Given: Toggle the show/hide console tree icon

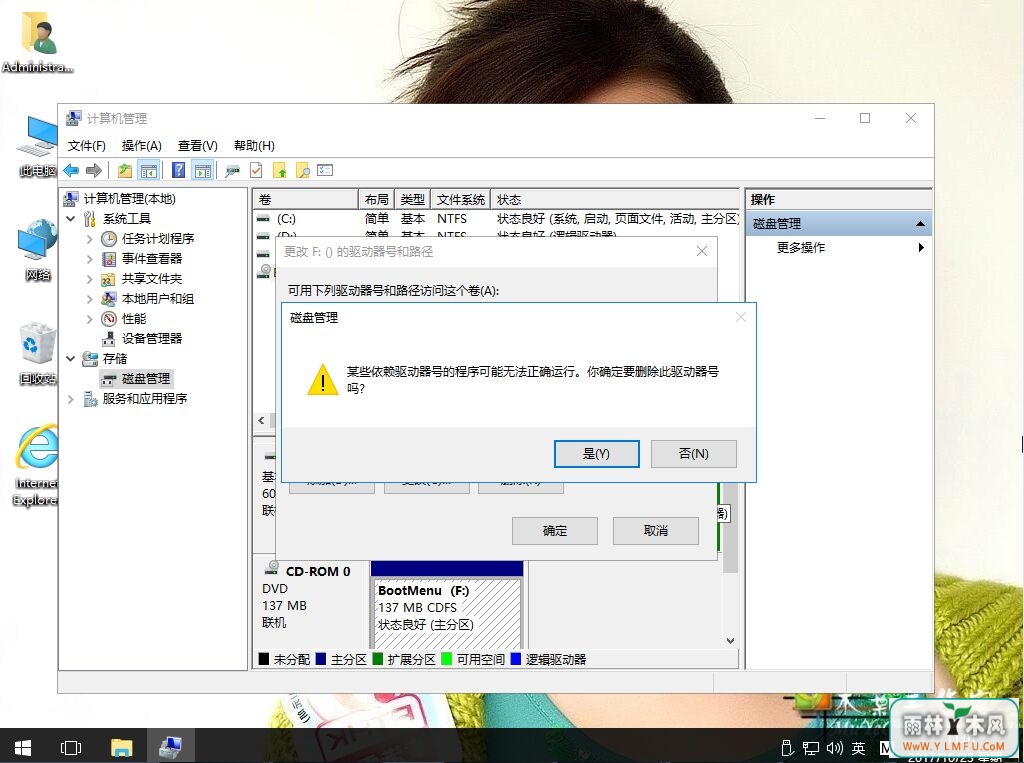Looking at the screenshot, I should [x=149, y=170].
